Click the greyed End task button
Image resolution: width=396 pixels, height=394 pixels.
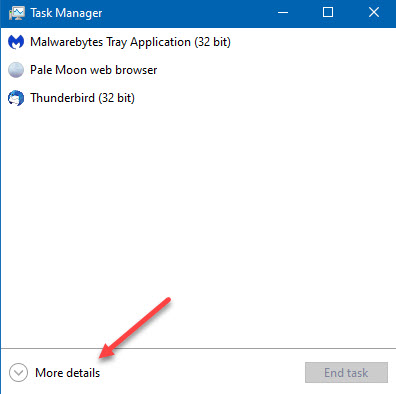[346, 372]
